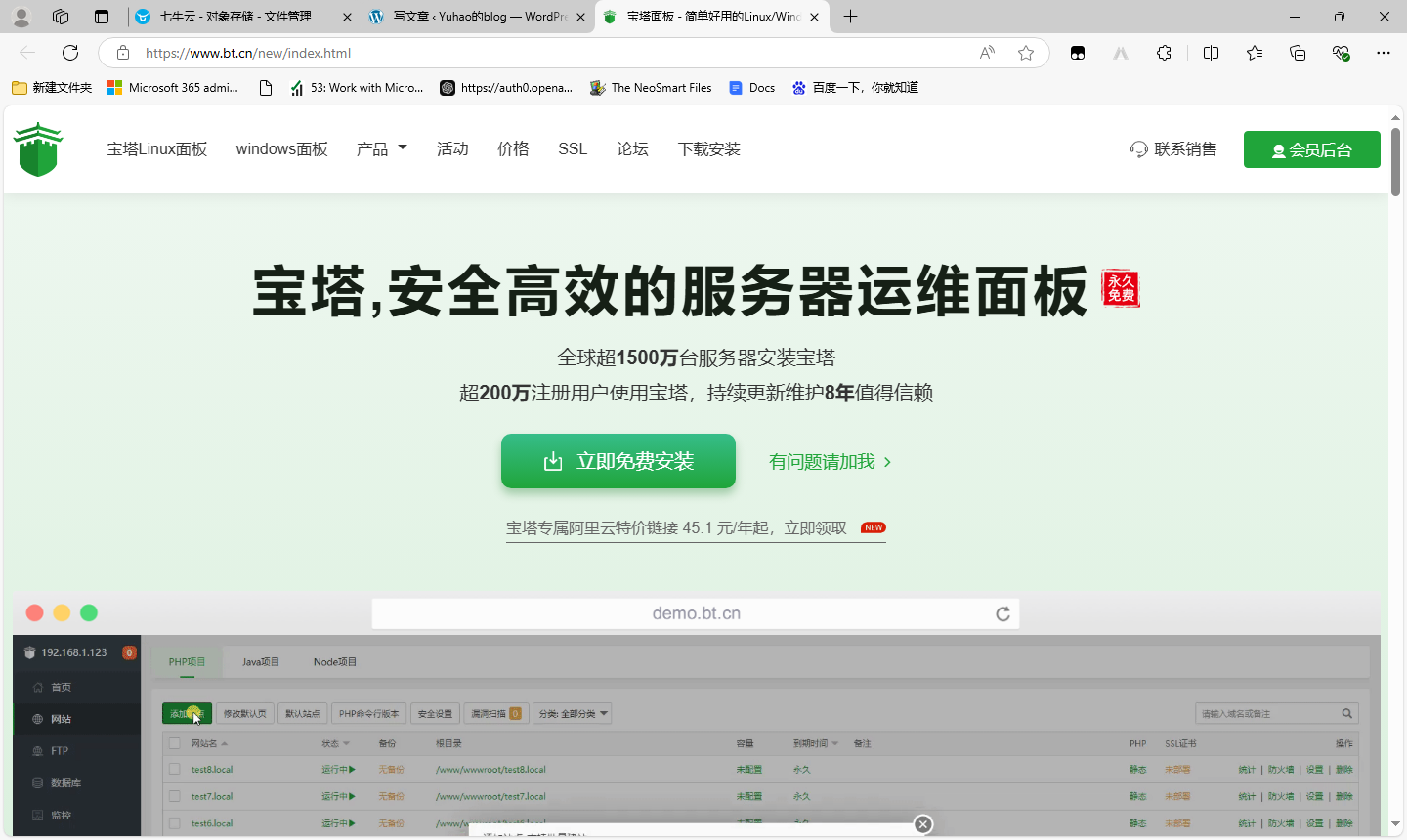
Task: Open 下载安装 nav item
Action: pos(709,149)
